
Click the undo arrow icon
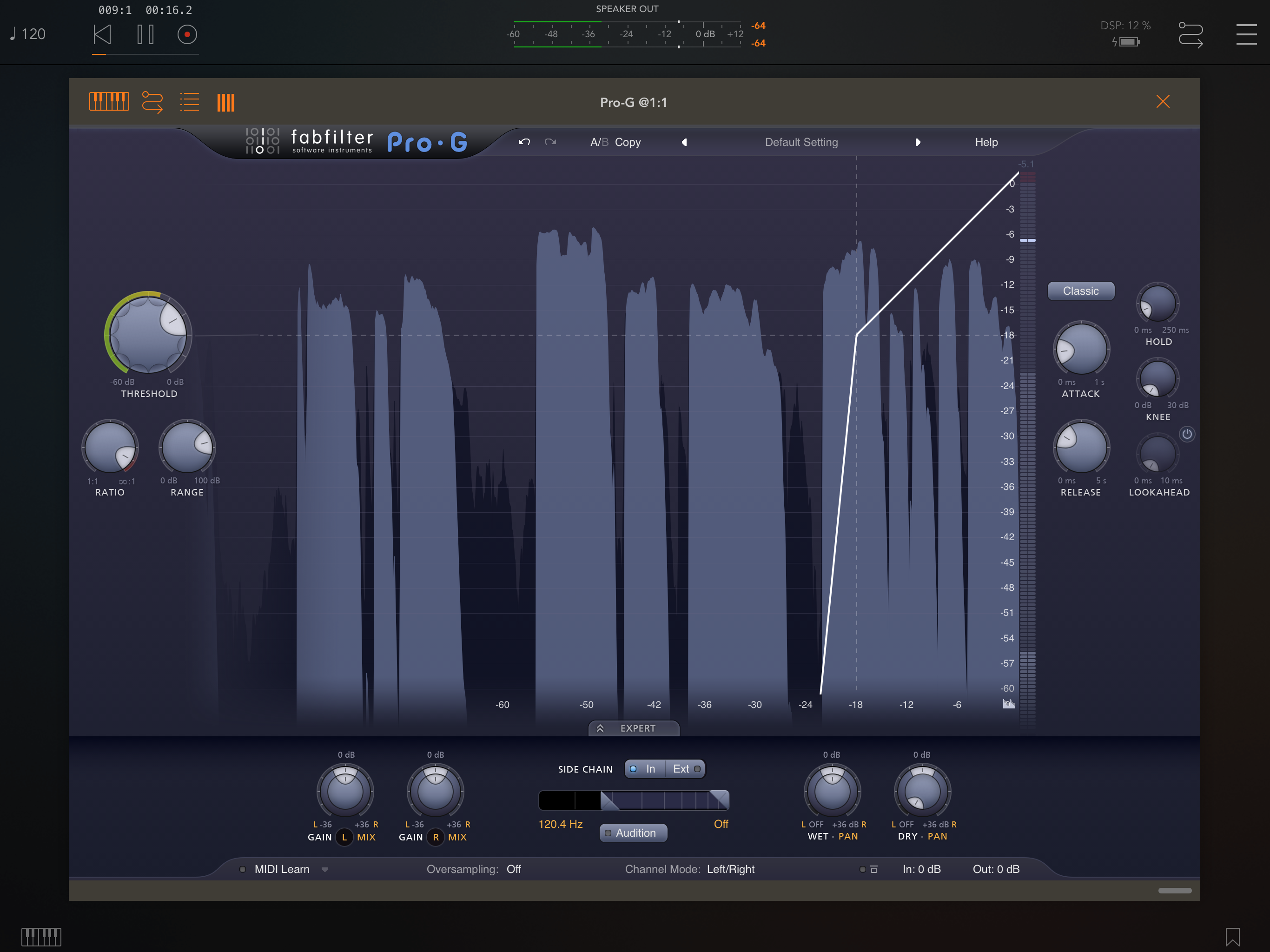(x=523, y=142)
